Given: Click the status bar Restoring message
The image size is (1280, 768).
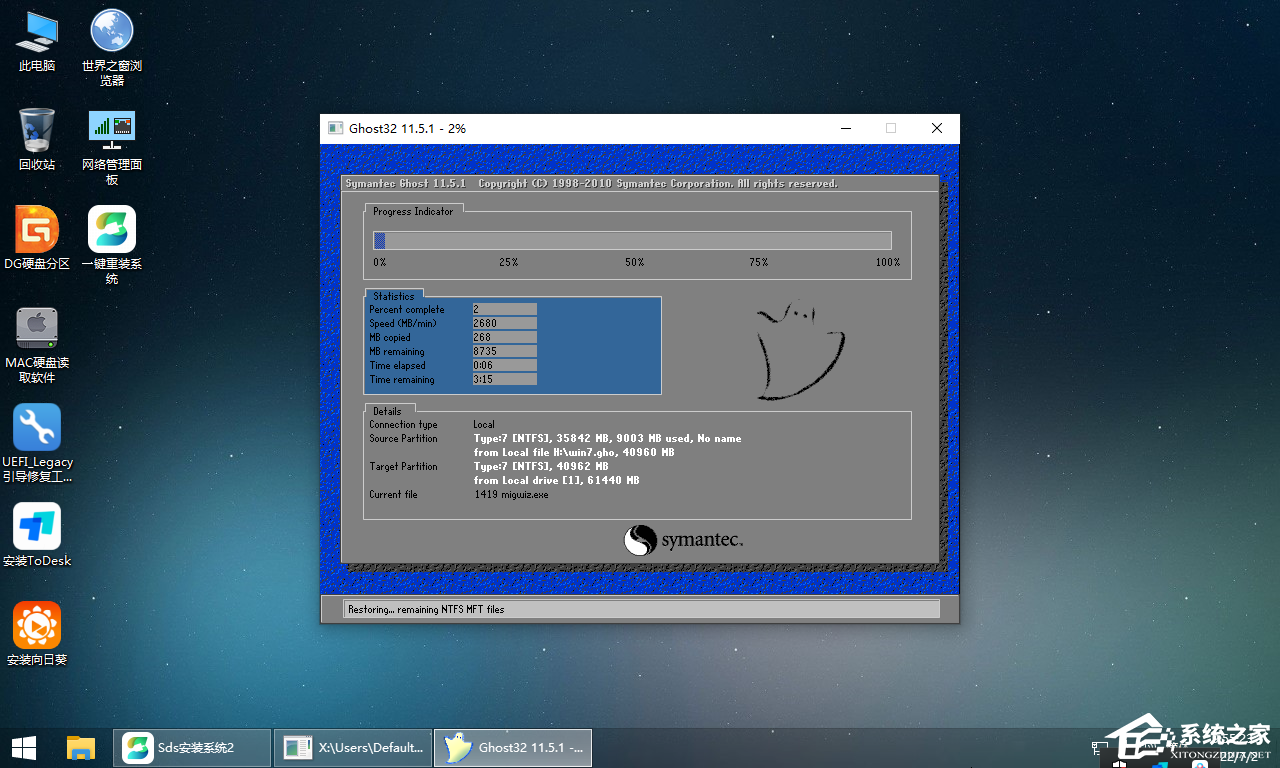Looking at the screenshot, I should (x=426, y=609).
